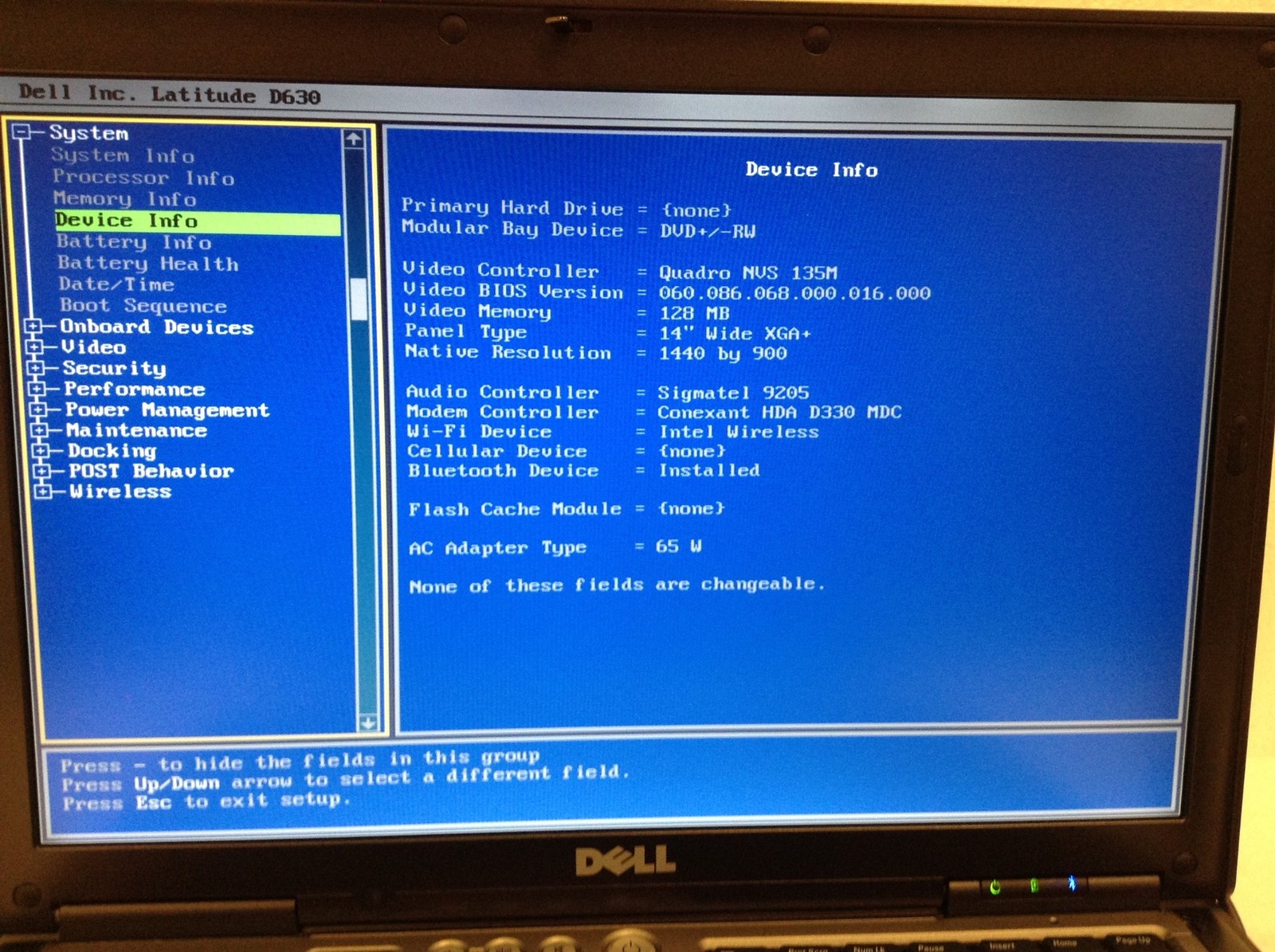Select the Onboard Devices label
The image size is (1275, 952).
pos(157,327)
